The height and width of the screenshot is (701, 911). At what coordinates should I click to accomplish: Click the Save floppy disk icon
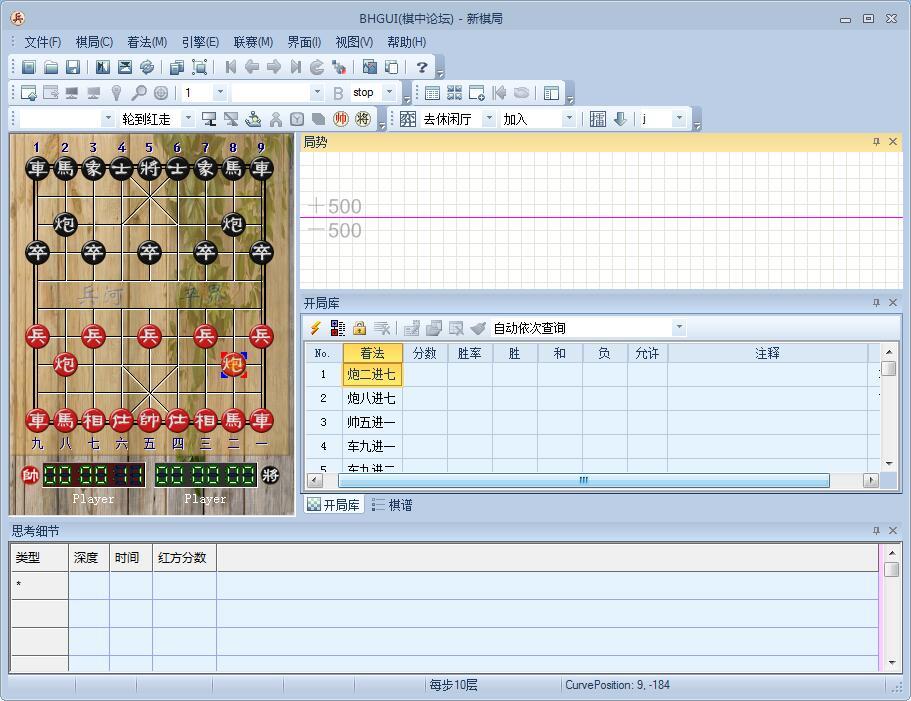click(72, 67)
